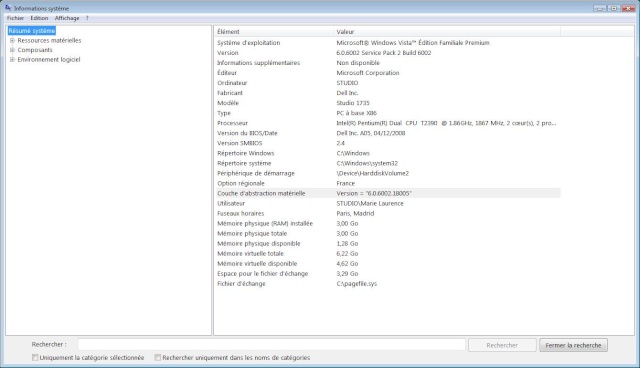Select Environnement logiciel tree item
The image size is (640, 368).
pos(49,60)
